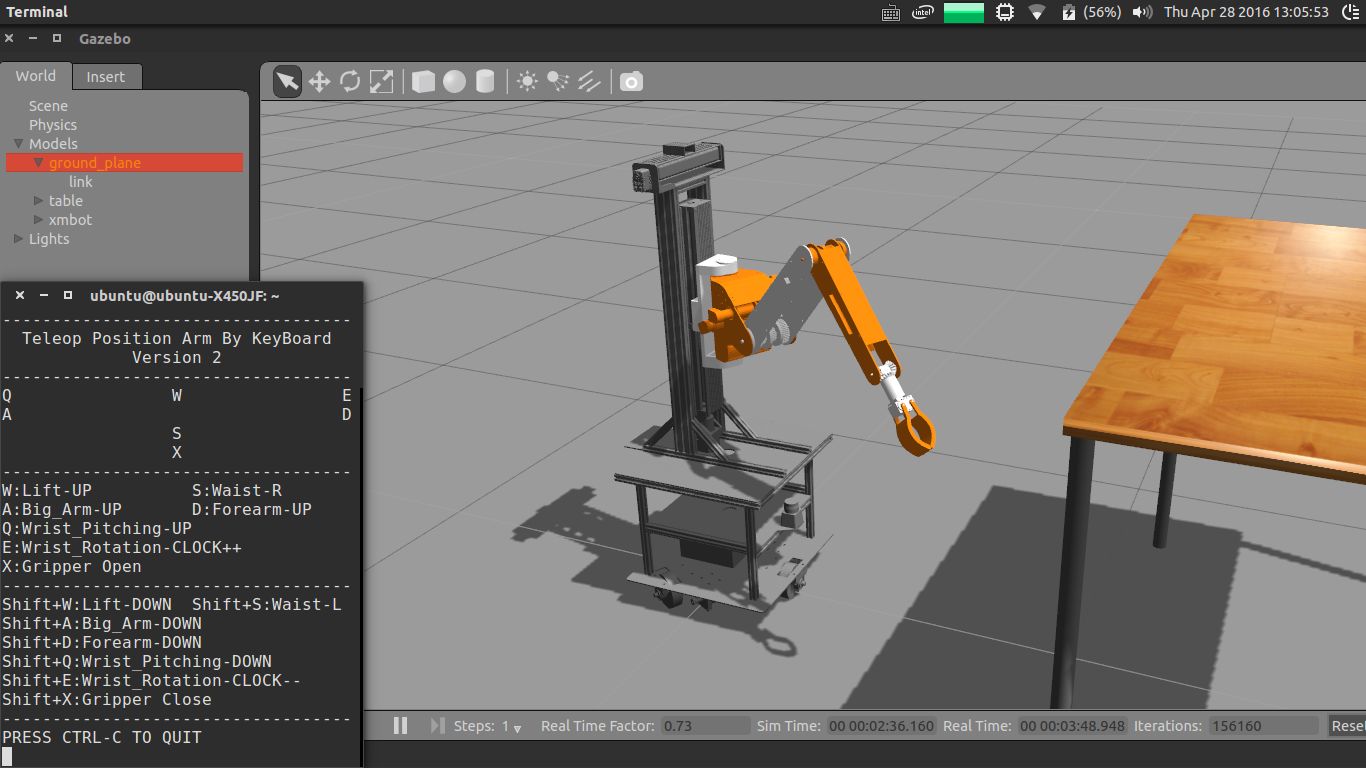Minimize the Gazebo window

click(33, 38)
